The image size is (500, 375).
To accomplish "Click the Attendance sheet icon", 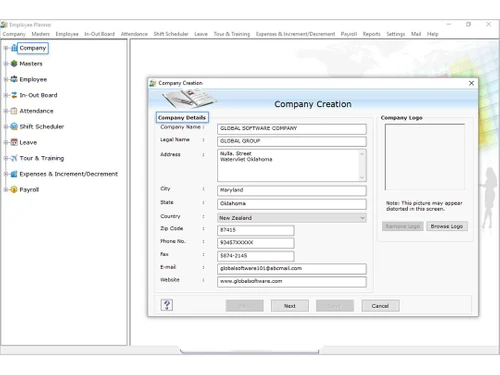I will tap(14, 111).
